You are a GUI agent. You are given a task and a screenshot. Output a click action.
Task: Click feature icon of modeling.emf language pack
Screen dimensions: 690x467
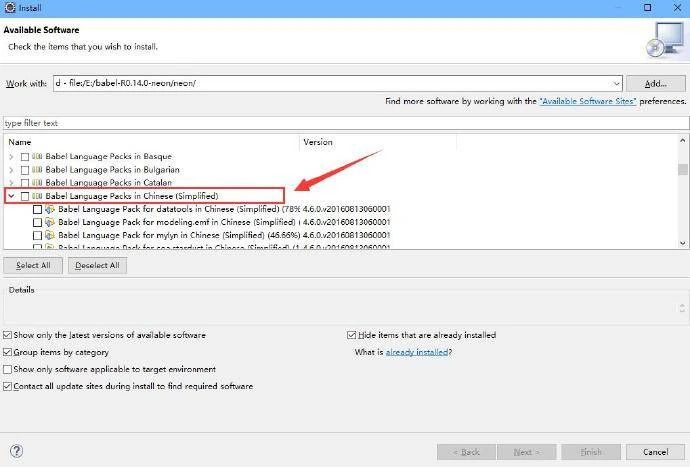pos(50,222)
